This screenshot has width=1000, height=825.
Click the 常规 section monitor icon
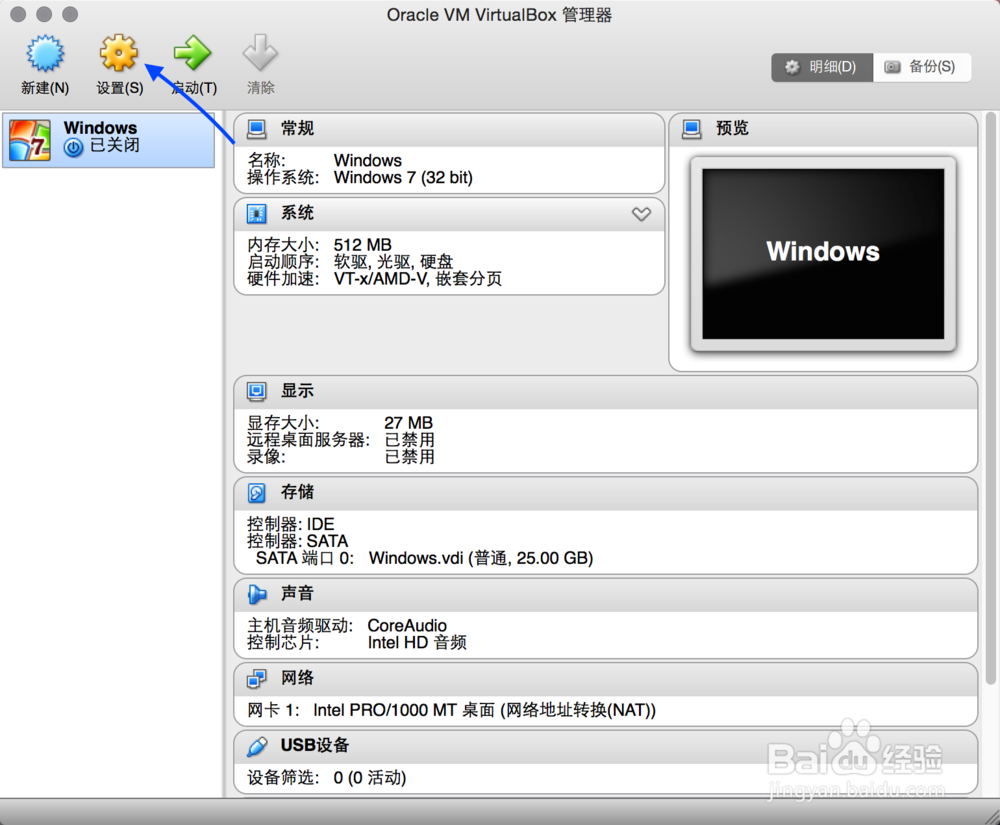tap(256, 128)
